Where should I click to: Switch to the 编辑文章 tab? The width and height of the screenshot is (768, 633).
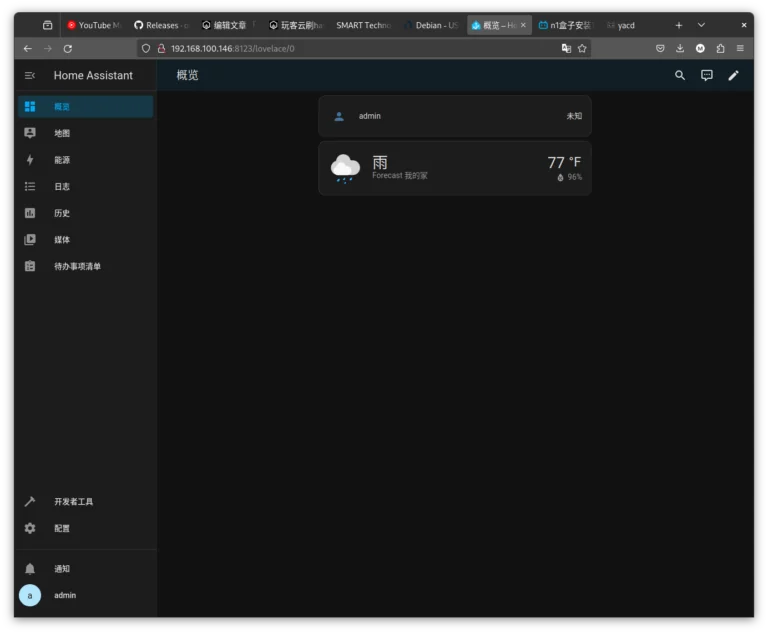click(x=229, y=25)
